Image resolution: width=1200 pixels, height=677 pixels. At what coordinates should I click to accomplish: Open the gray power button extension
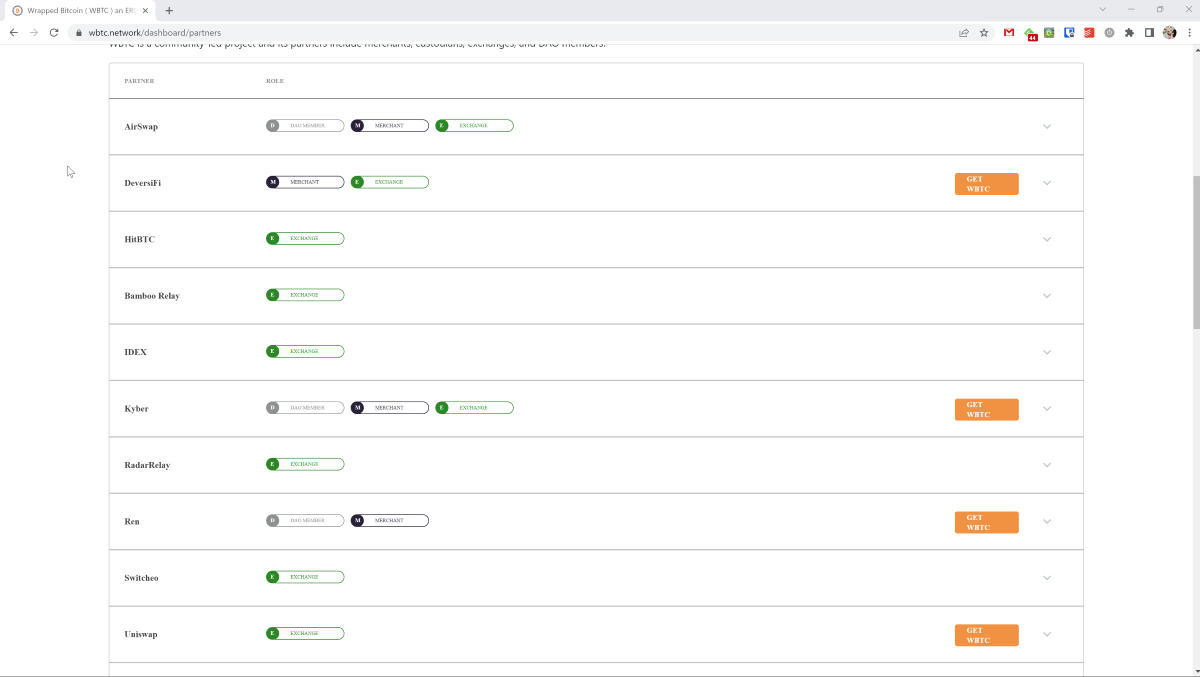(1109, 32)
